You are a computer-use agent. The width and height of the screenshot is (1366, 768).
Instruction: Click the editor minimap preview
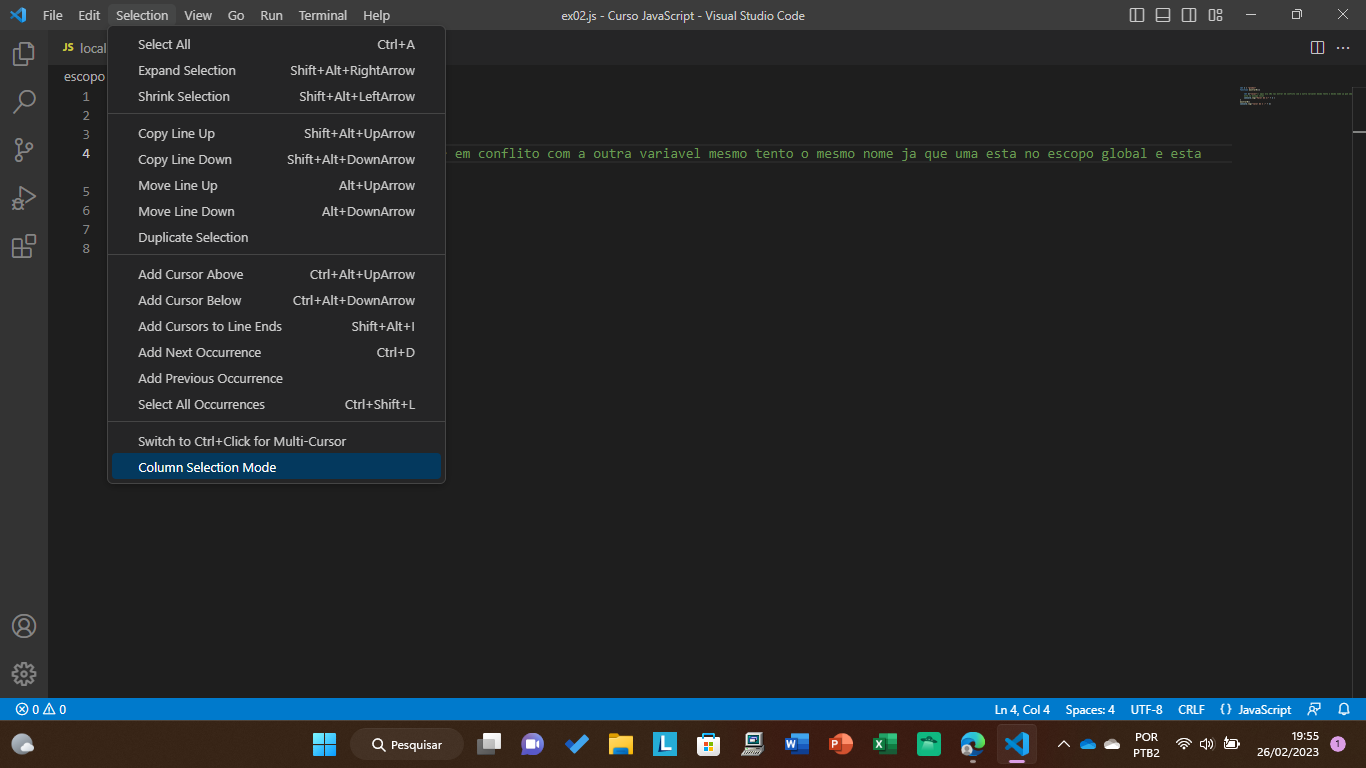[x=1295, y=96]
